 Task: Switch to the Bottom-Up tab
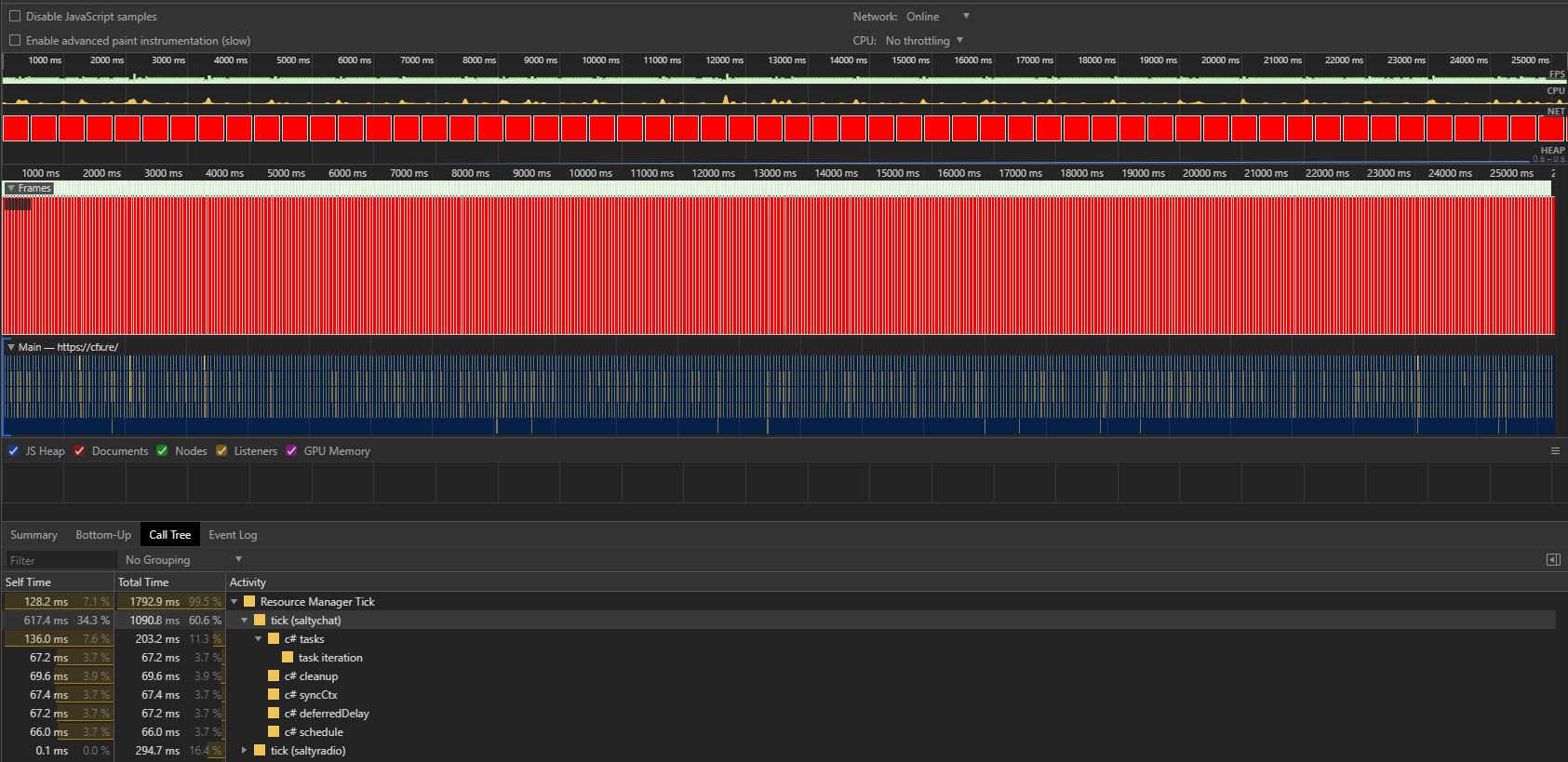click(103, 534)
